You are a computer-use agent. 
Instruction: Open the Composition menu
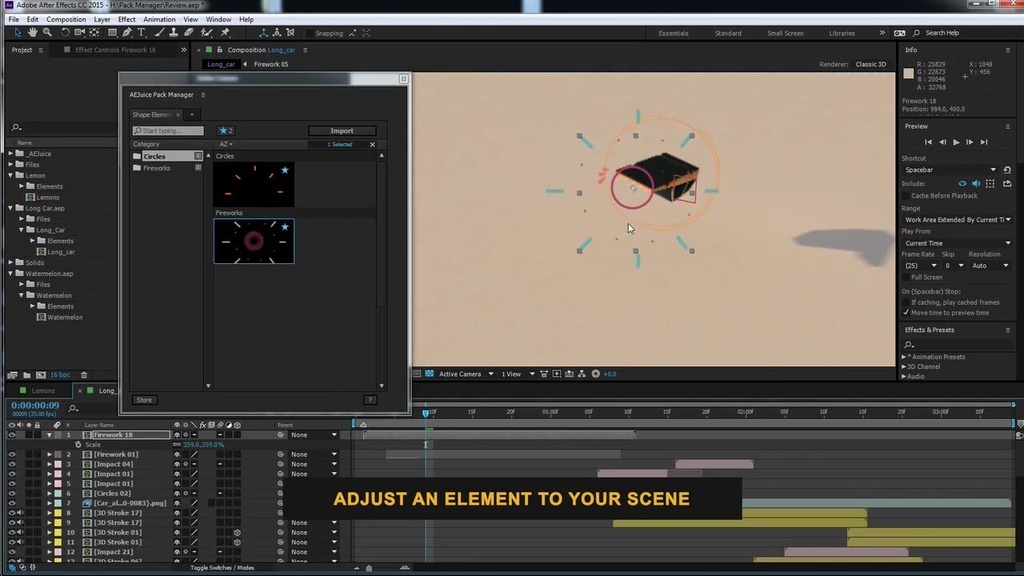(x=66, y=20)
